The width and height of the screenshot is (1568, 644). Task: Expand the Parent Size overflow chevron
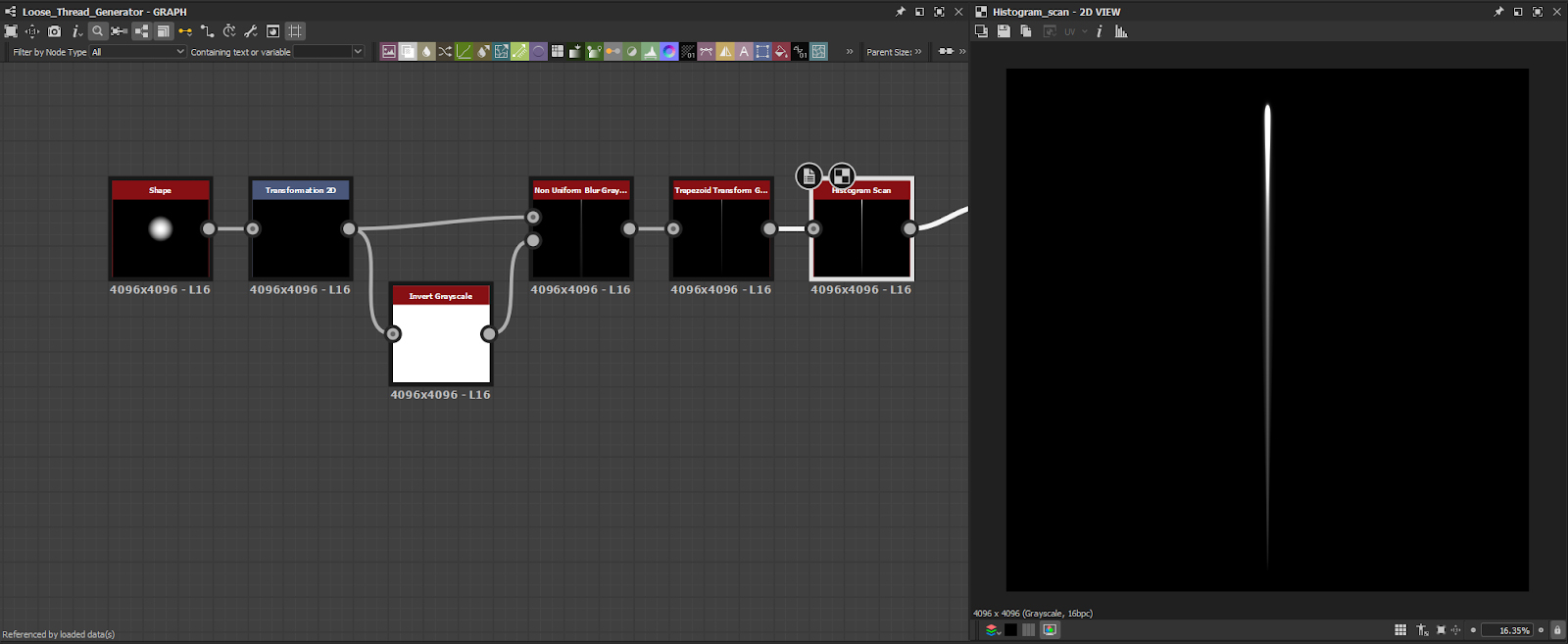(918, 52)
